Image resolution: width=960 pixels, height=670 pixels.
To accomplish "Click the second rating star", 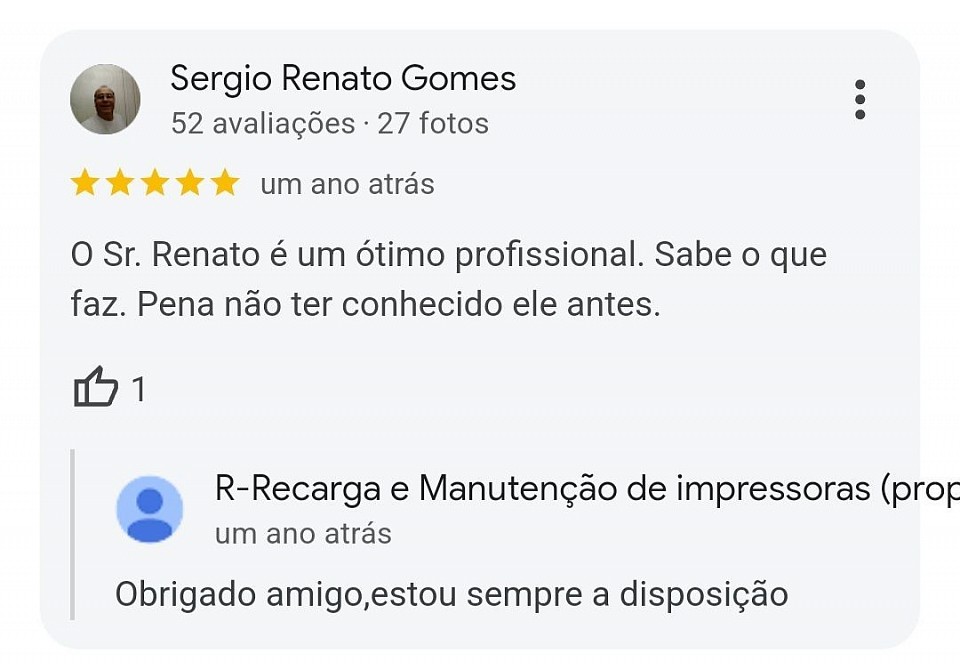I will [119, 183].
